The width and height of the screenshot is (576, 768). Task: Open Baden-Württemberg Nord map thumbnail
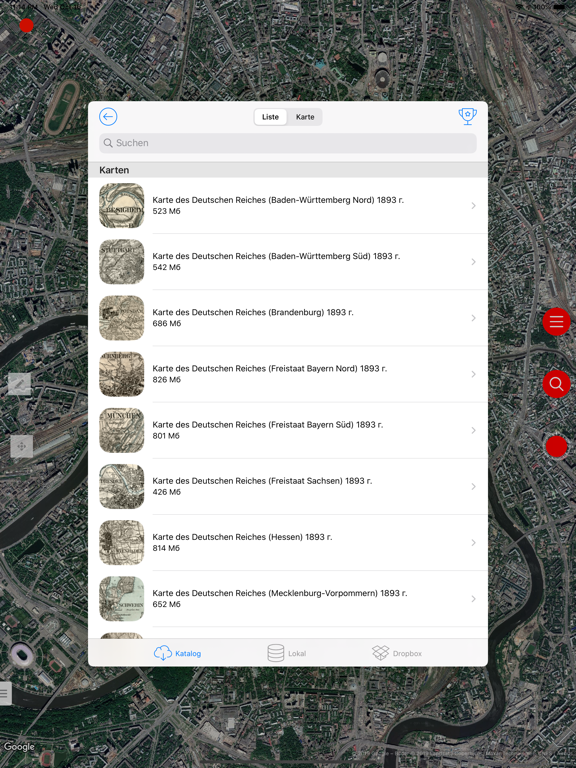[121, 206]
